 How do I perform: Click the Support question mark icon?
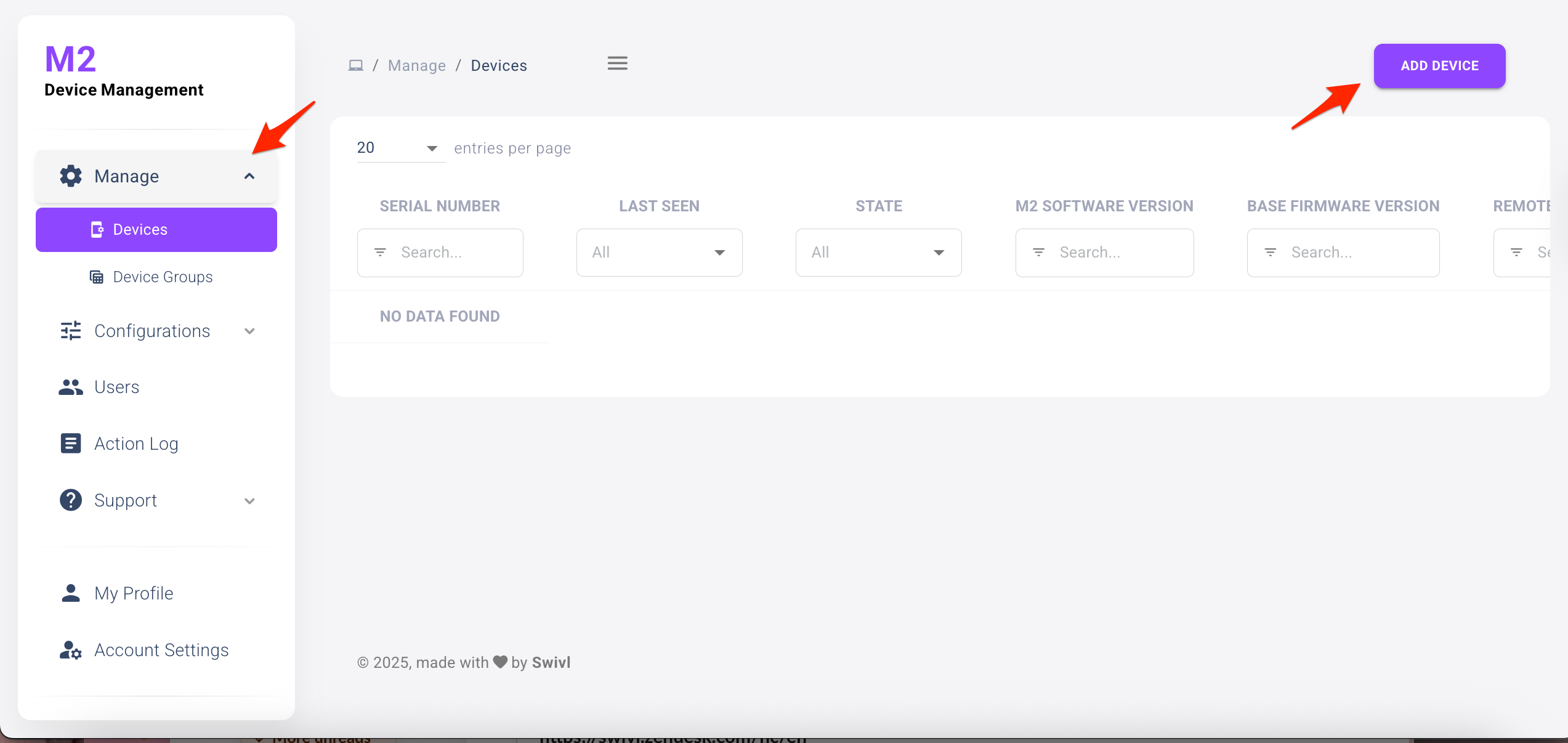pyautogui.click(x=71, y=500)
